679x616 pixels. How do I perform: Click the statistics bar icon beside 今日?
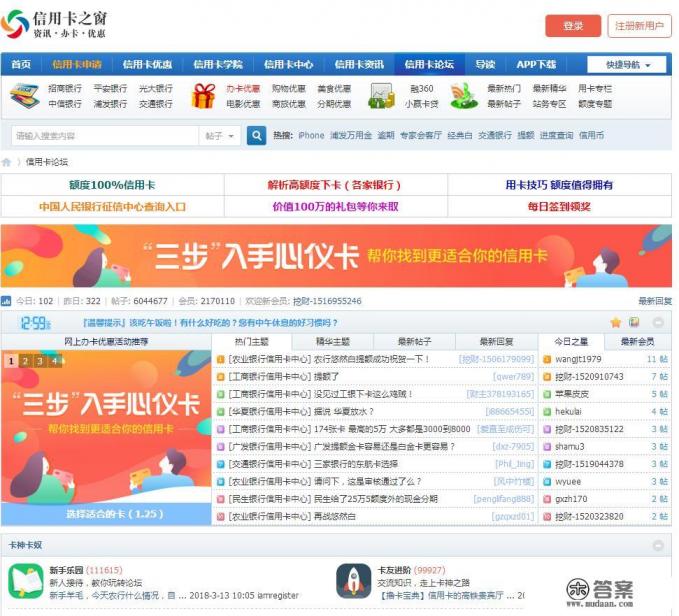[6, 301]
